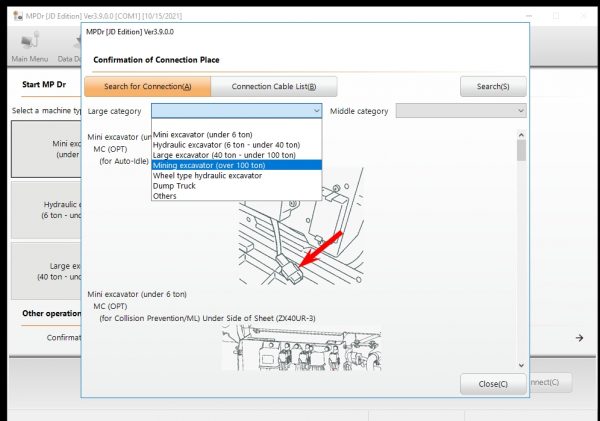Click the 'Confirmation of Connection Place' heading

coord(156,60)
